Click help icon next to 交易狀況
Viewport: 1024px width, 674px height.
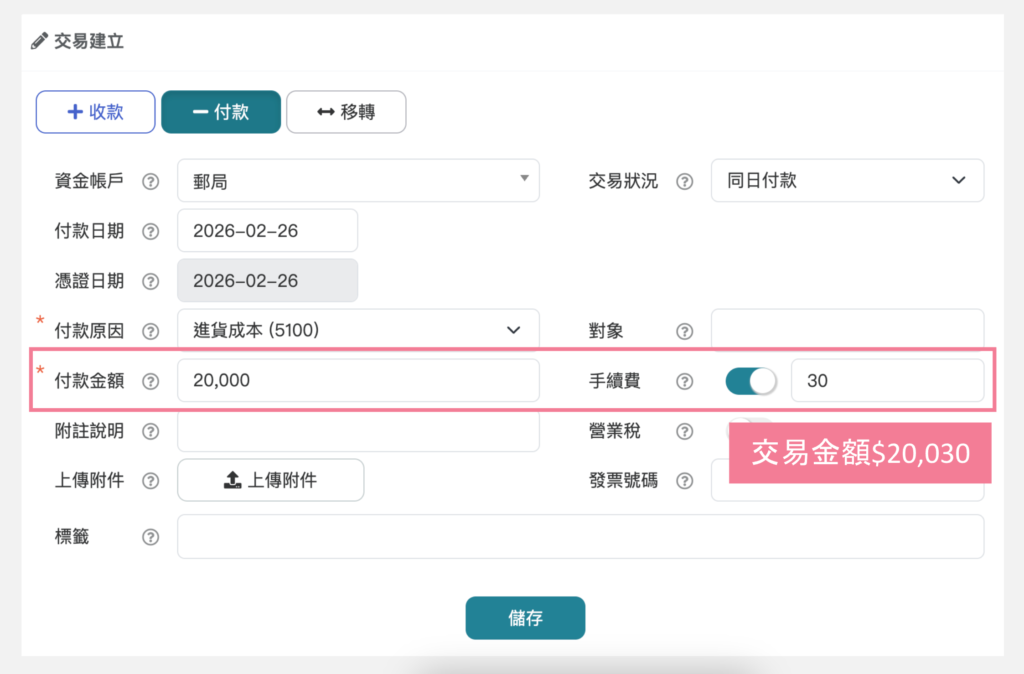click(684, 181)
